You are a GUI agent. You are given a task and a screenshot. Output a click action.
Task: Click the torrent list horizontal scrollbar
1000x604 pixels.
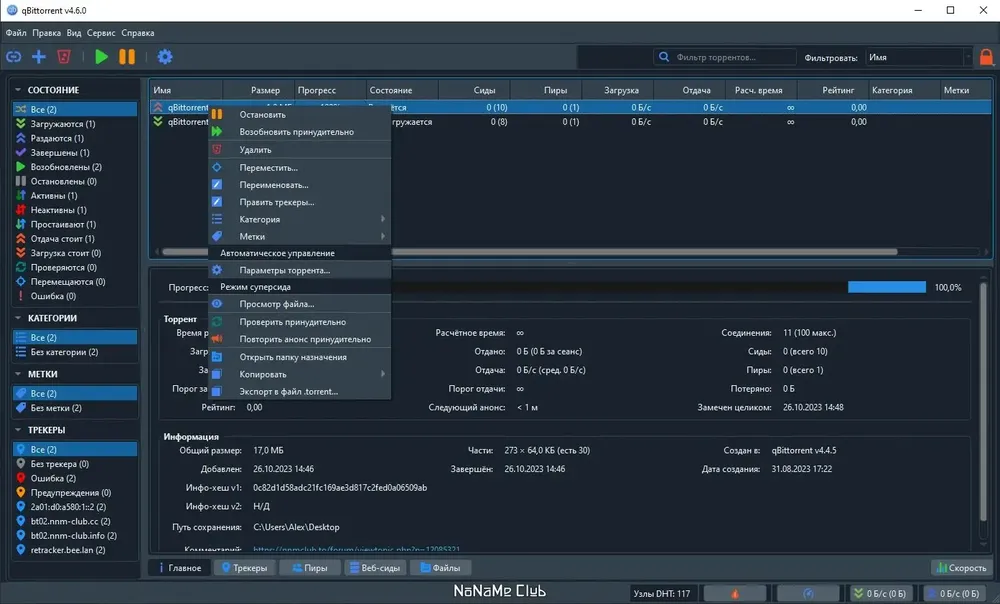coord(529,252)
